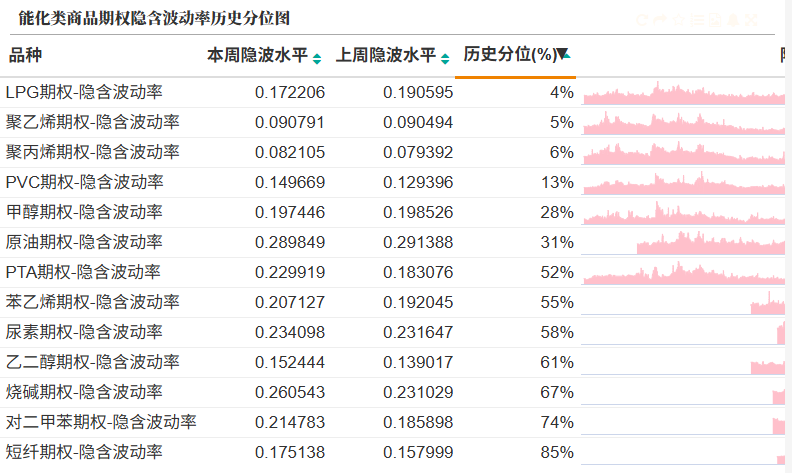The width and height of the screenshot is (792, 473).
Task: Click the 67% percentile in 烧碱 row
Action: pyautogui.click(x=557, y=392)
